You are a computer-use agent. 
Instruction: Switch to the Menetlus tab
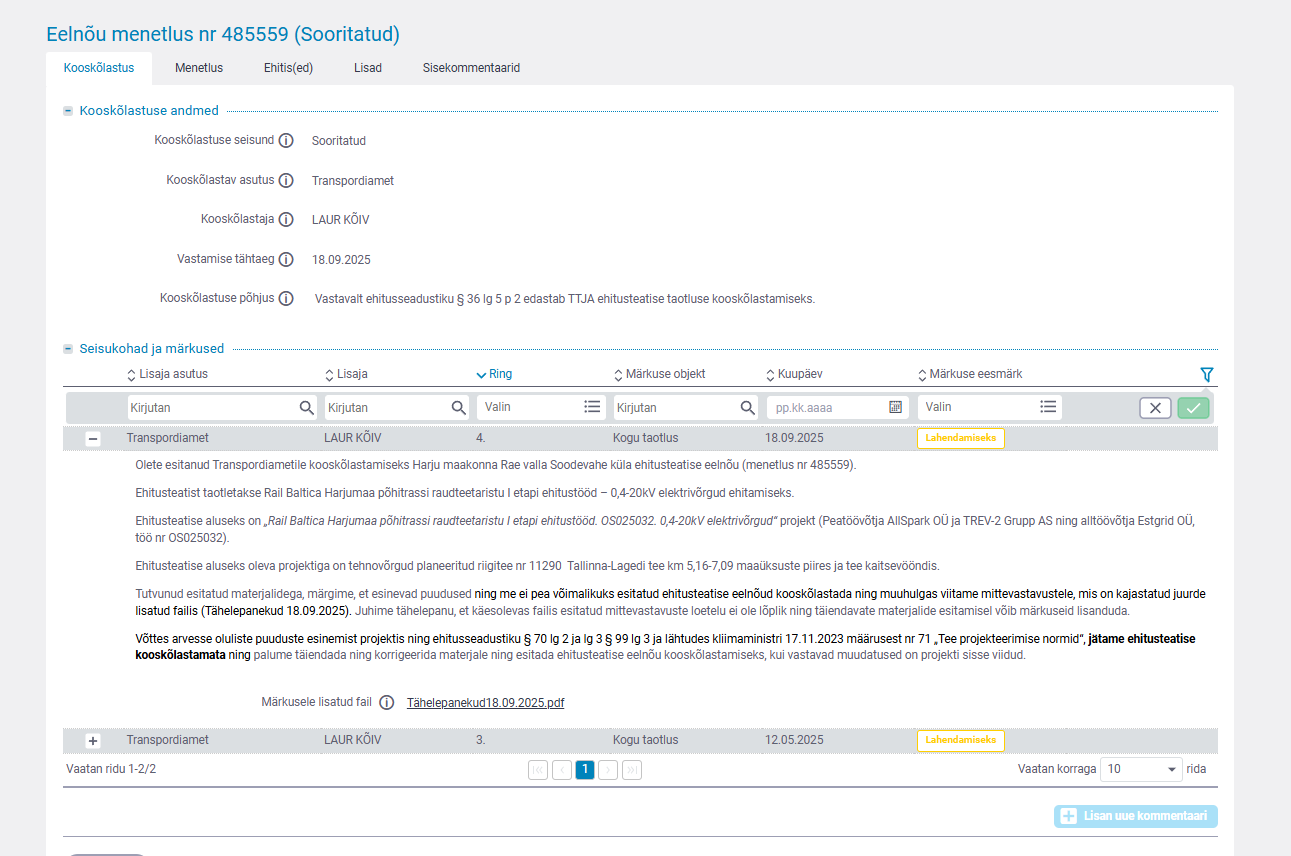pyautogui.click(x=199, y=68)
